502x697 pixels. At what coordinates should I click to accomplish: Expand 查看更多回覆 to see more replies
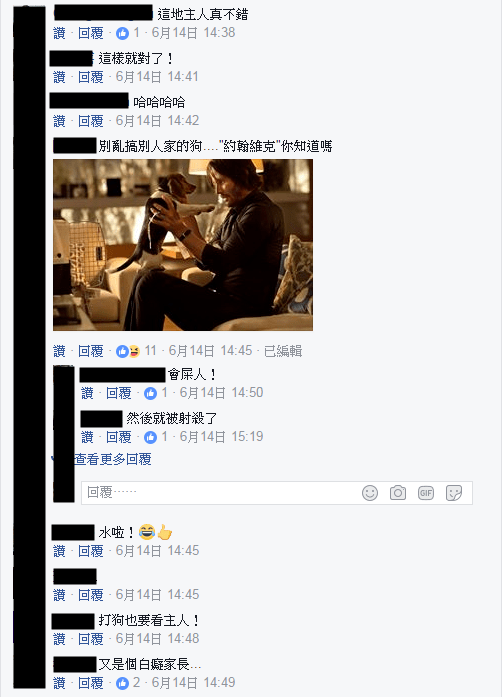point(112,459)
